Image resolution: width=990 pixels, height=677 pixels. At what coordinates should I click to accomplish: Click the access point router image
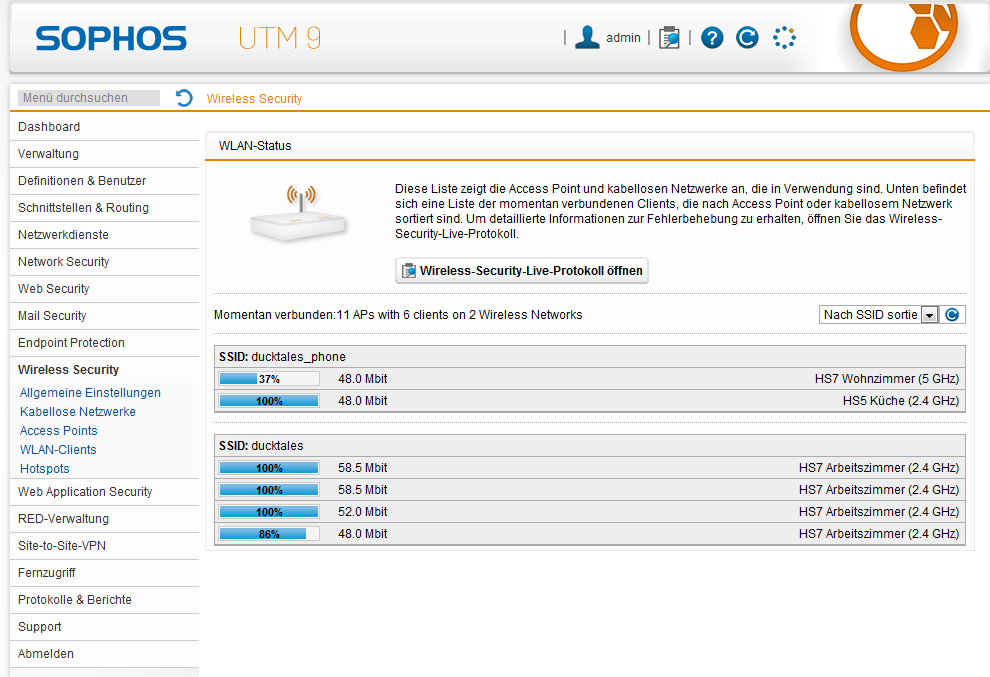(x=299, y=213)
